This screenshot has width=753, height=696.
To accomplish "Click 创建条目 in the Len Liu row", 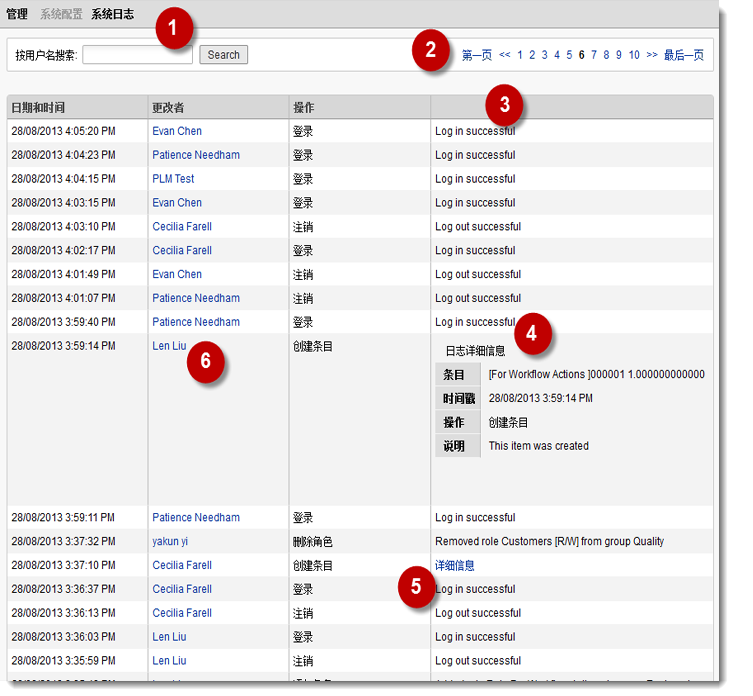I will (313, 346).
